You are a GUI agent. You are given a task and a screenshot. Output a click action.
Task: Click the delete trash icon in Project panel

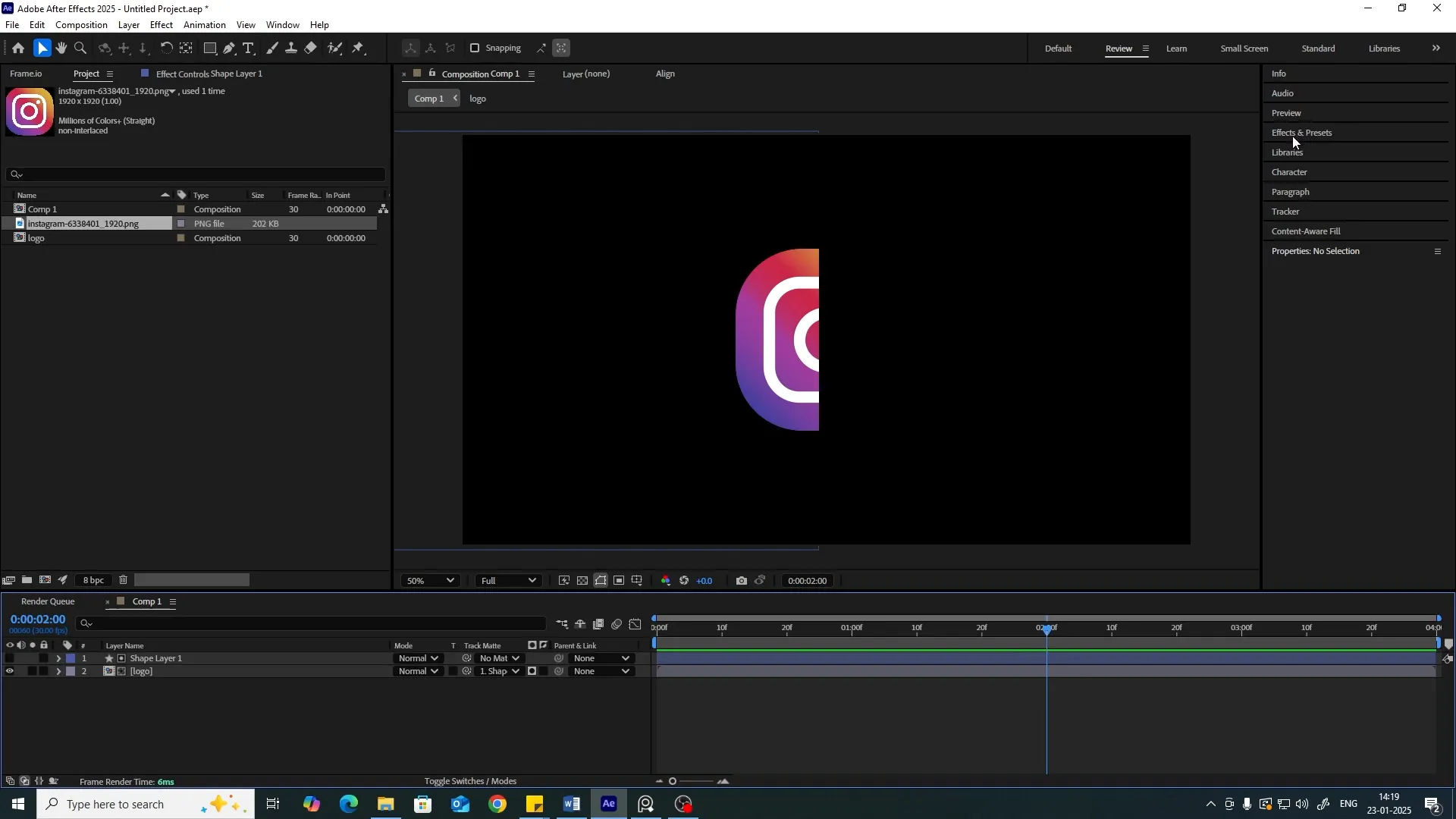pyautogui.click(x=123, y=580)
